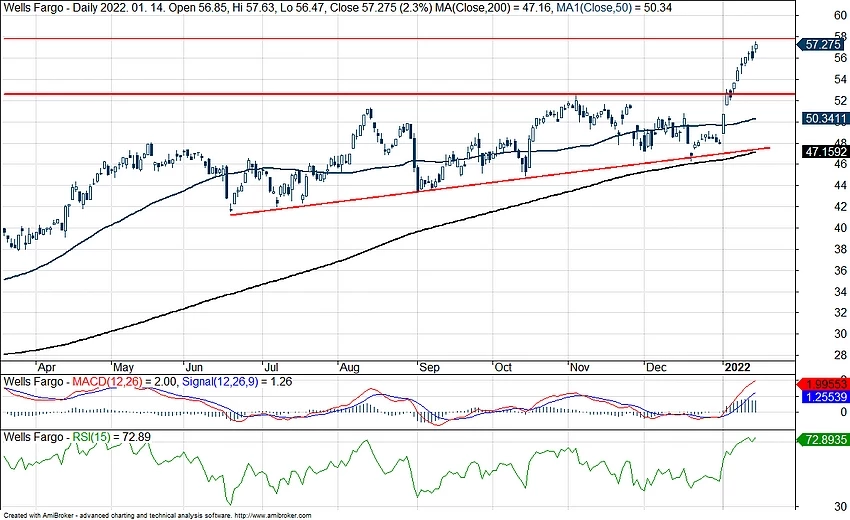The width and height of the screenshot is (850, 520).
Task: Click the 54 price axis label
Action: [840, 80]
